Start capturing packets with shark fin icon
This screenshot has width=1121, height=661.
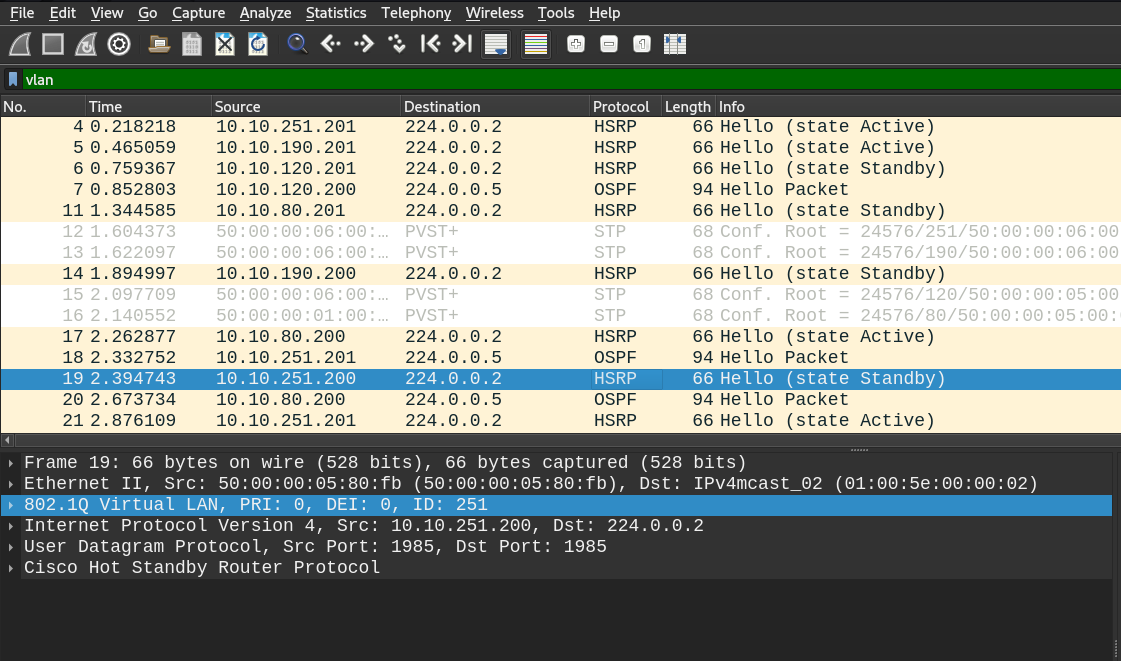pyautogui.click(x=20, y=44)
